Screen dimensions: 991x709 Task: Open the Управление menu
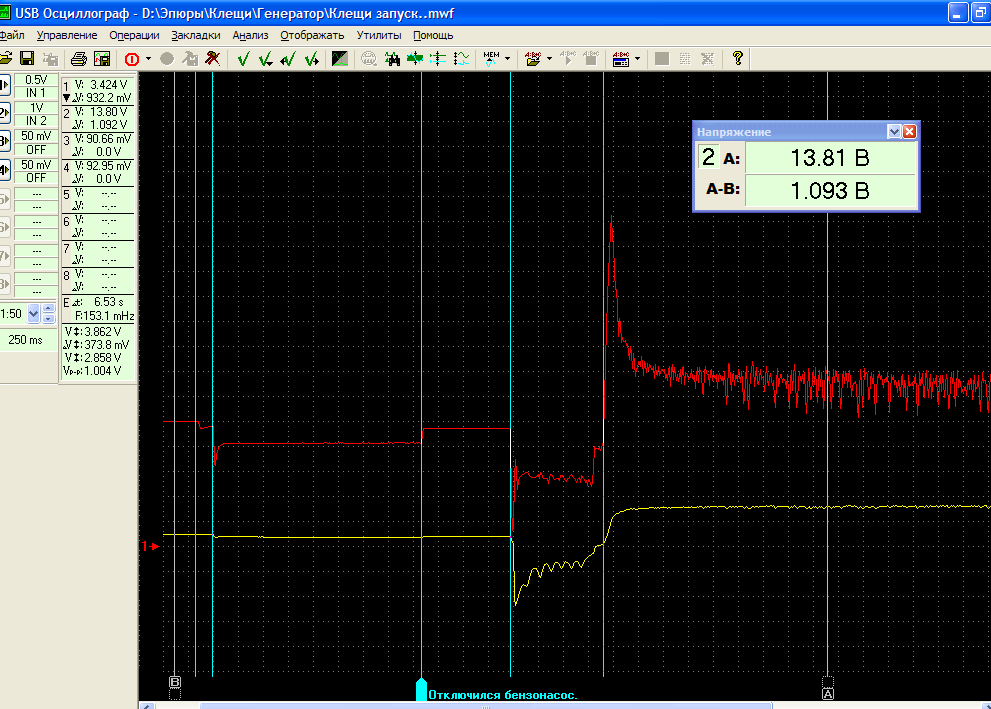[x=67, y=35]
